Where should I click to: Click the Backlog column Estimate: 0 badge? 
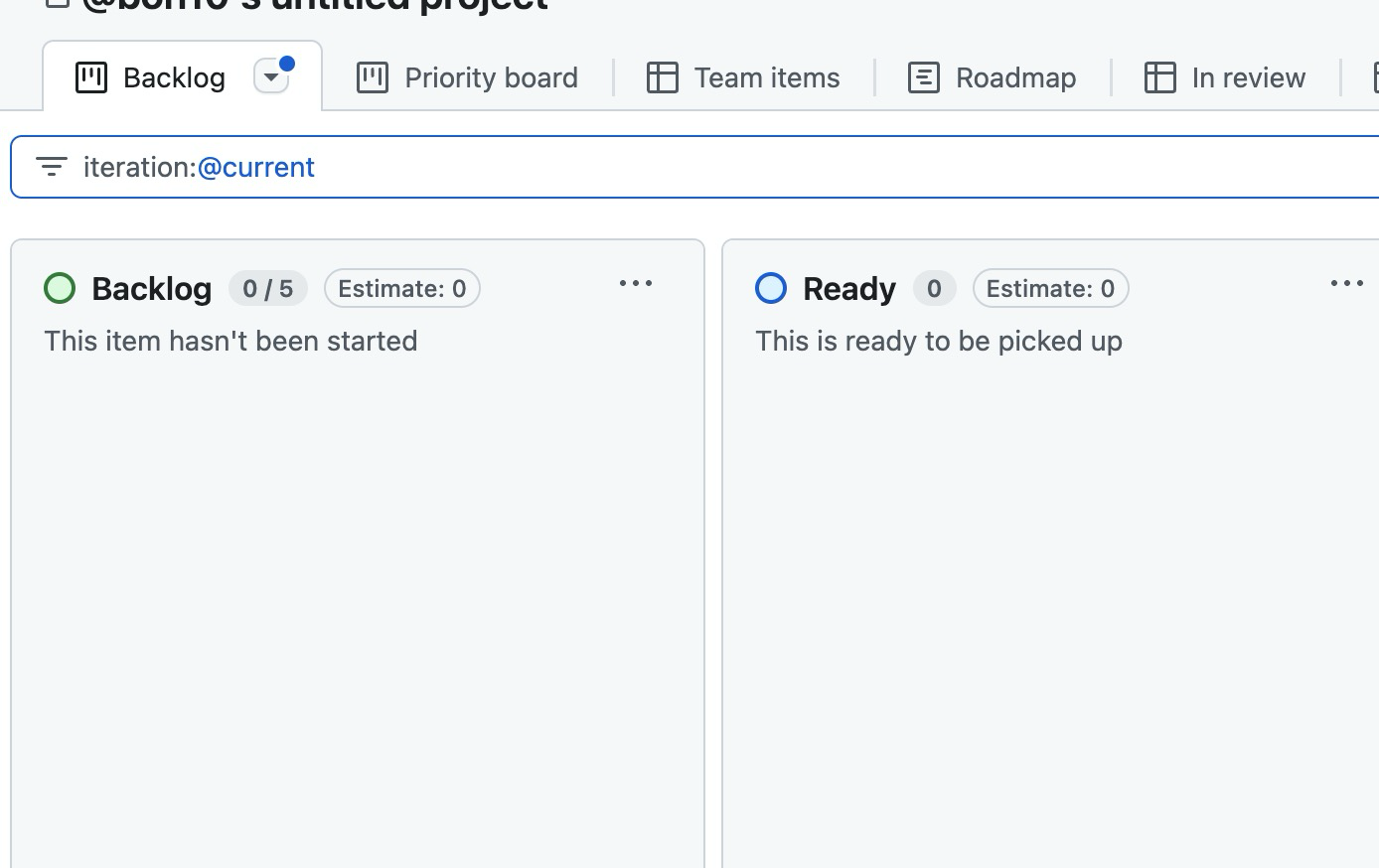[x=402, y=288]
